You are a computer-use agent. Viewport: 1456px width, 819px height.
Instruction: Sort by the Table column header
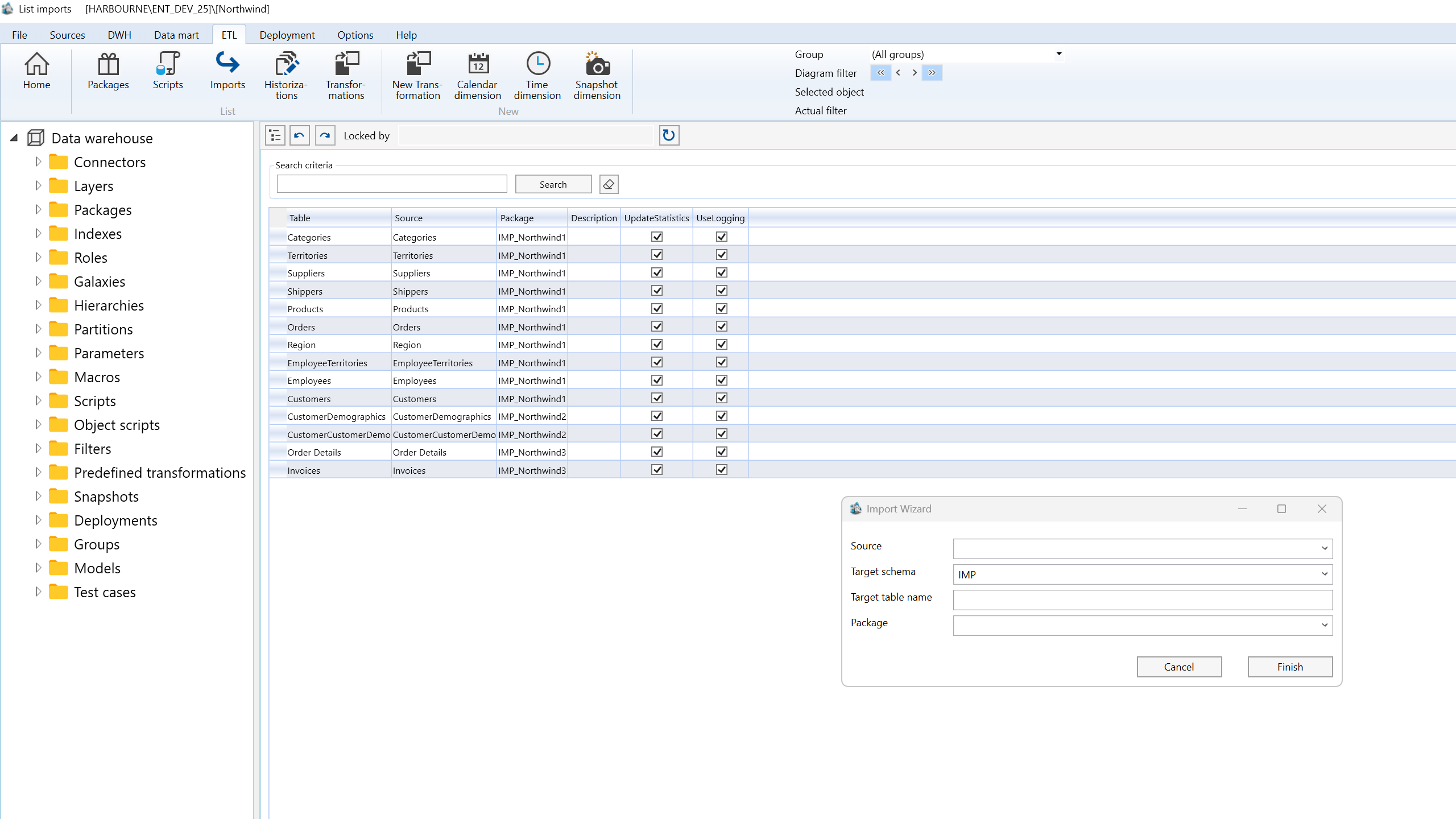[338, 218]
